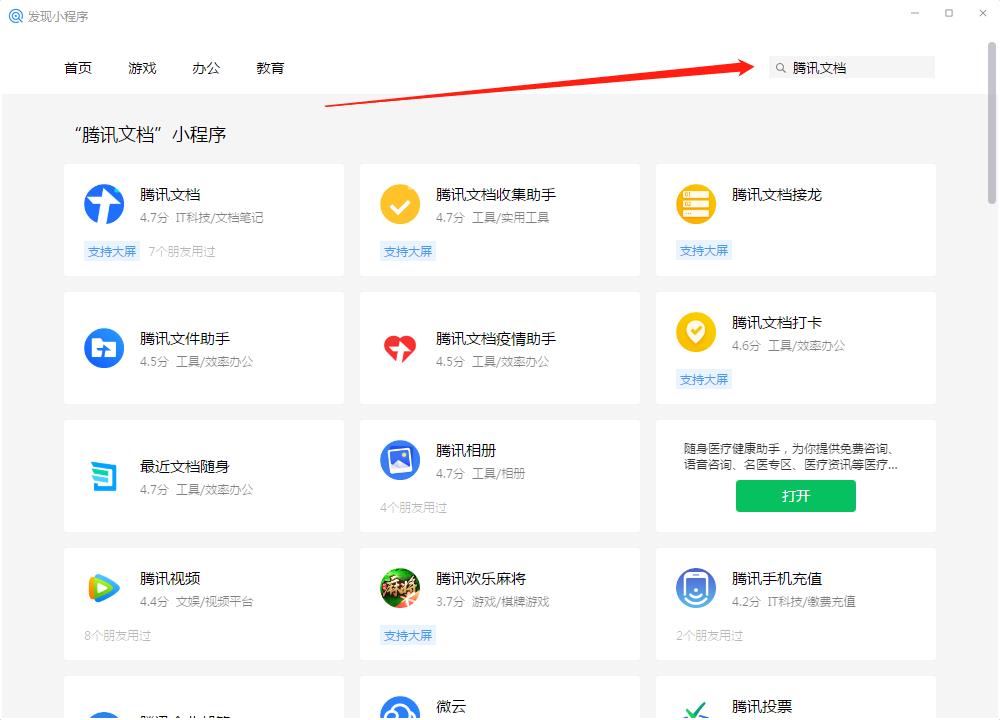Image resolution: width=1000 pixels, height=720 pixels.
Task: Click the 2个朋友用过 text
Action: pyautogui.click(x=709, y=635)
